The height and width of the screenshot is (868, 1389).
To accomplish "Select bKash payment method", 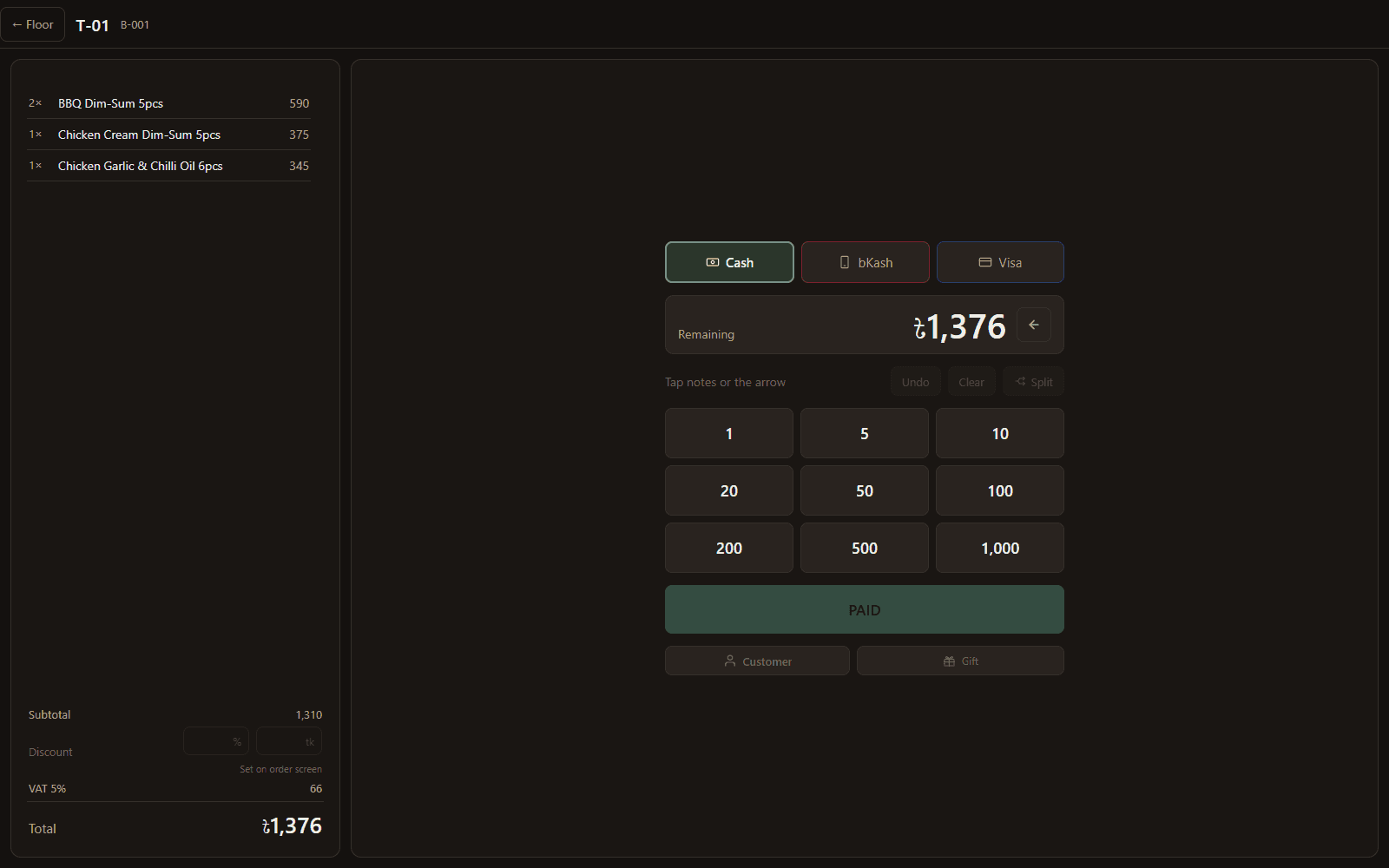I will tap(865, 262).
